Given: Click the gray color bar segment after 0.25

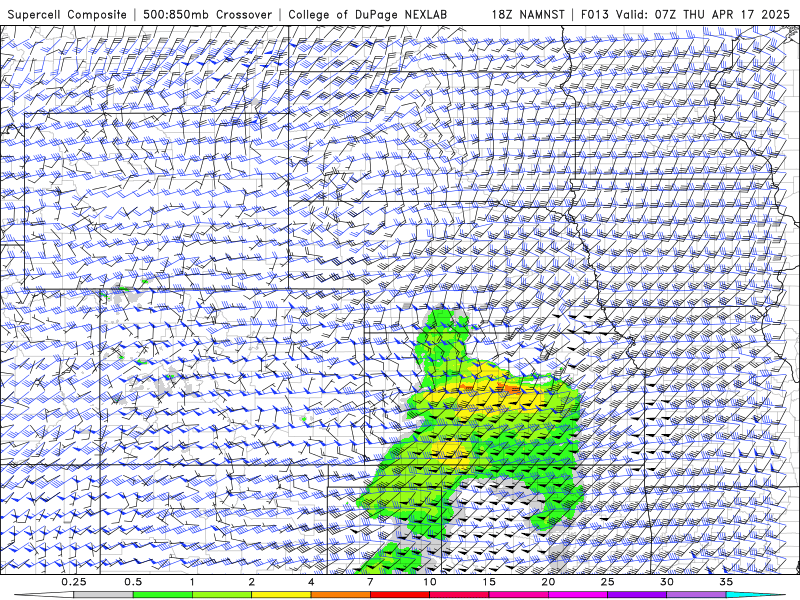Looking at the screenshot, I should (103, 595).
